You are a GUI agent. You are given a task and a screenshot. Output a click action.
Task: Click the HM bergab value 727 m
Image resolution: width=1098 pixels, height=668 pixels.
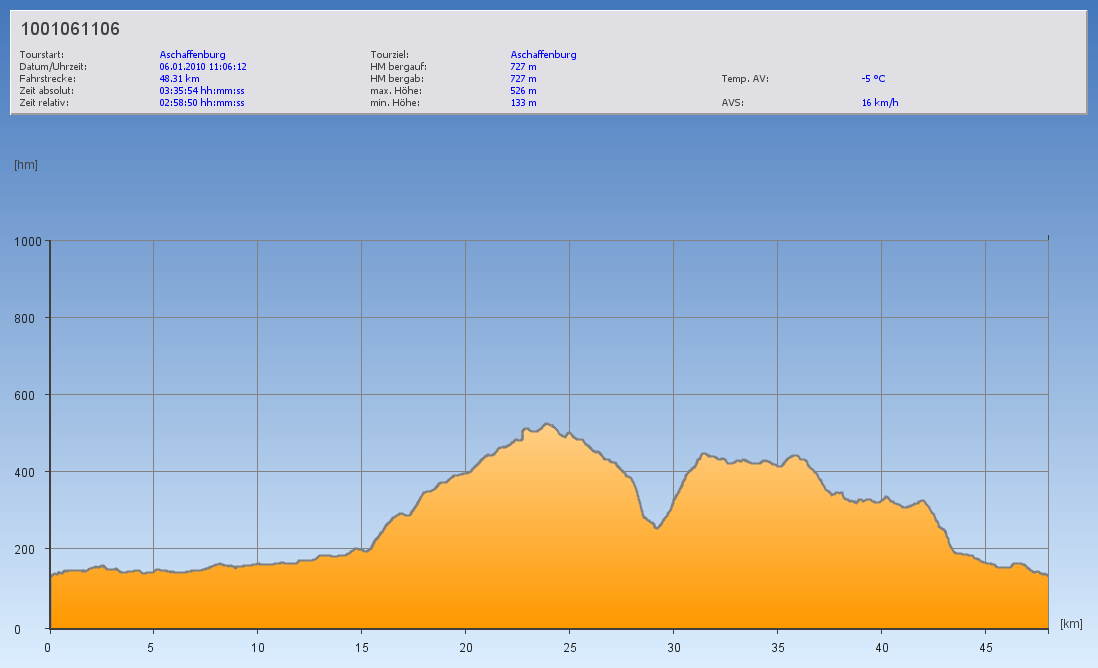coord(523,78)
